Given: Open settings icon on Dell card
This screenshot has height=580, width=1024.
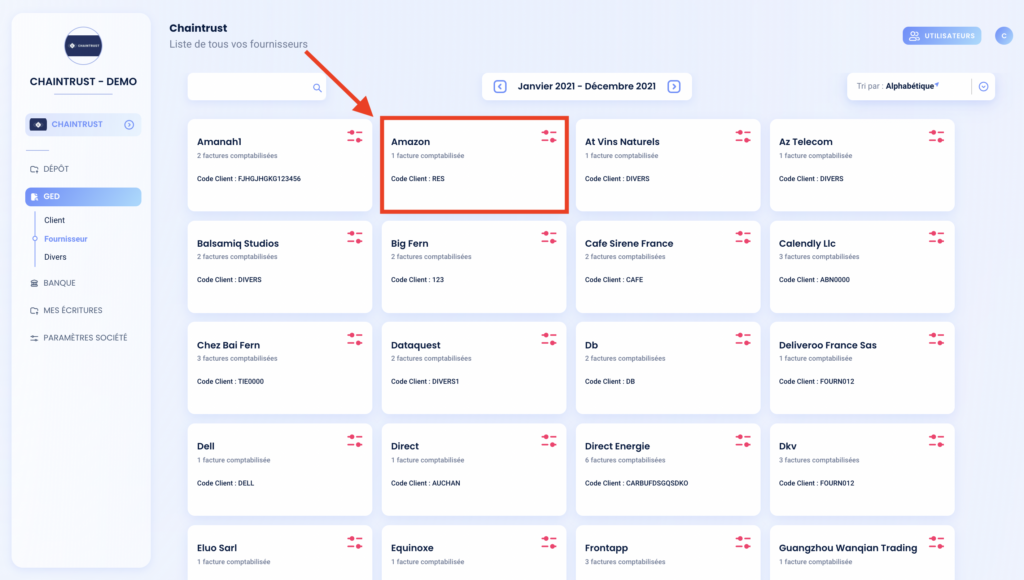Looking at the screenshot, I should 355,441.
